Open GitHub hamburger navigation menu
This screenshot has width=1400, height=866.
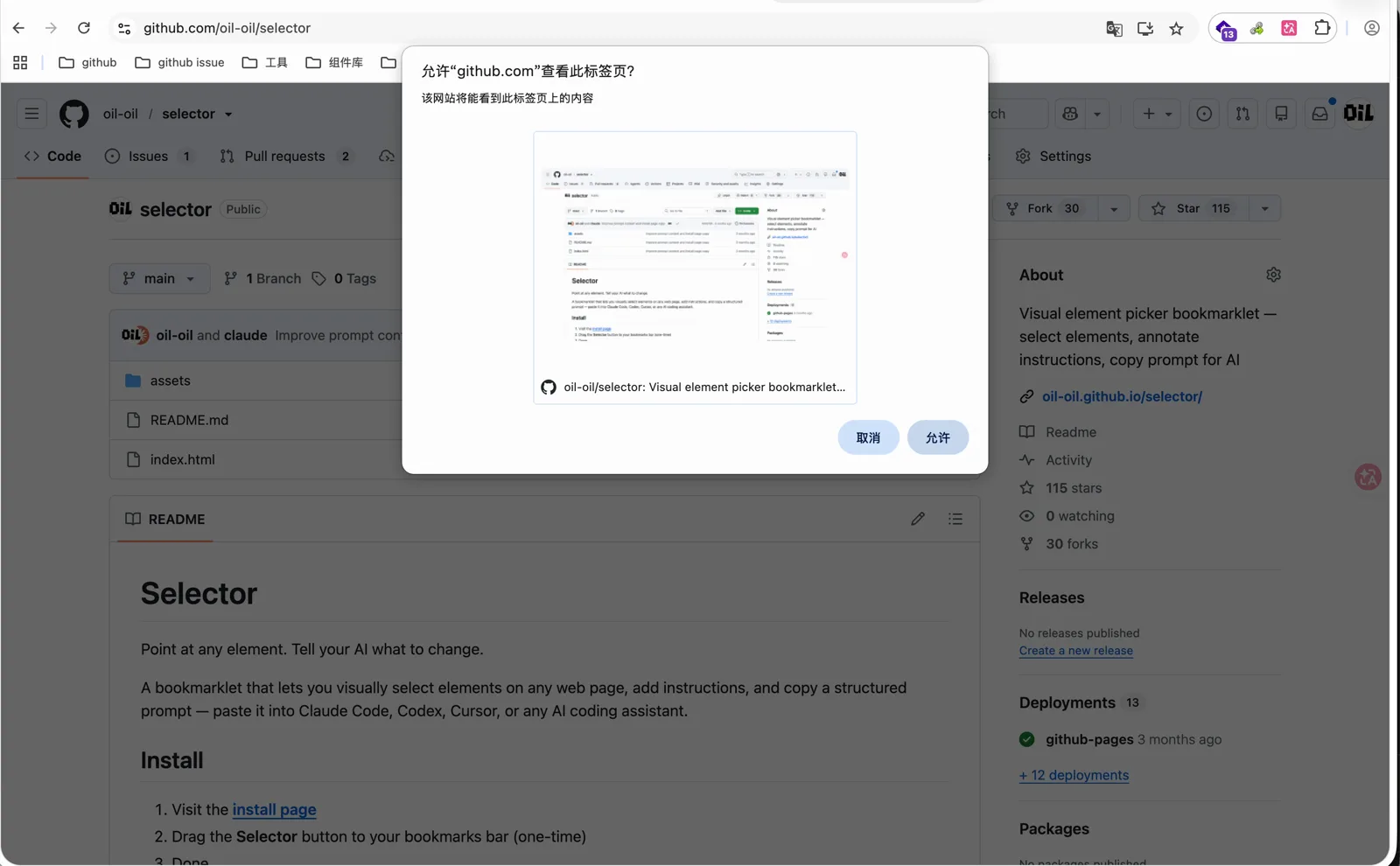(x=31, y=114)
